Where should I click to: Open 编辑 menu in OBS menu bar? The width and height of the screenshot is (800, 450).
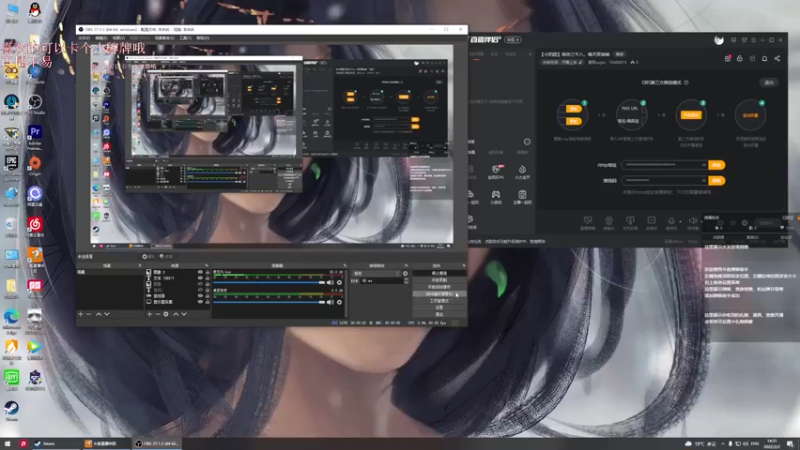click(101, 38)
